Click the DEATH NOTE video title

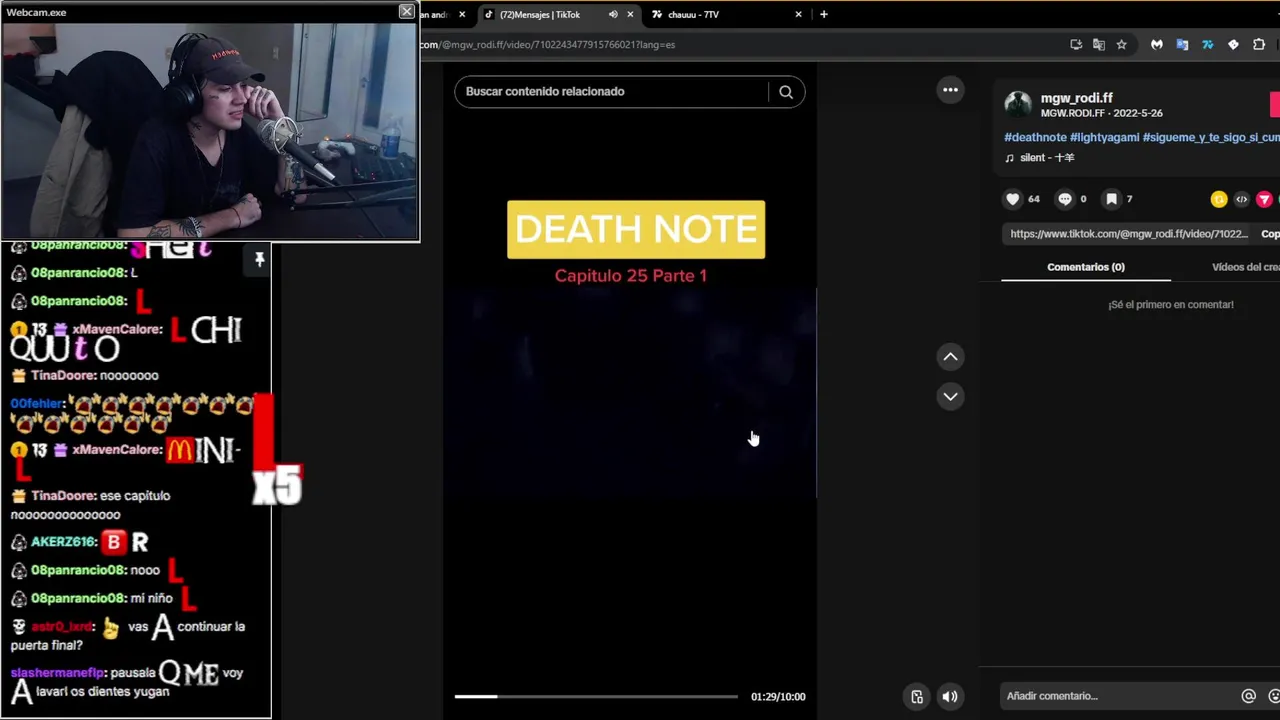coord(636,230)
